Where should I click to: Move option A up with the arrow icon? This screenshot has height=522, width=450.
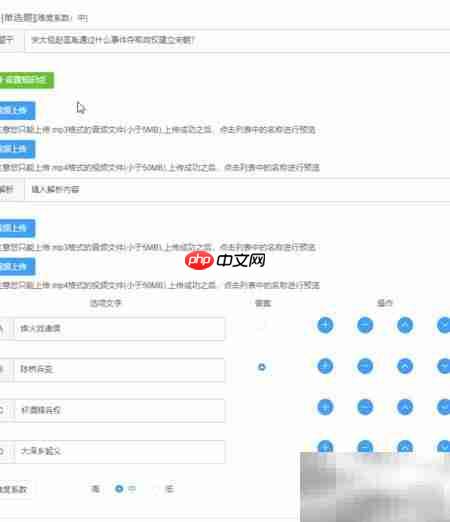[x=405, y=325]
